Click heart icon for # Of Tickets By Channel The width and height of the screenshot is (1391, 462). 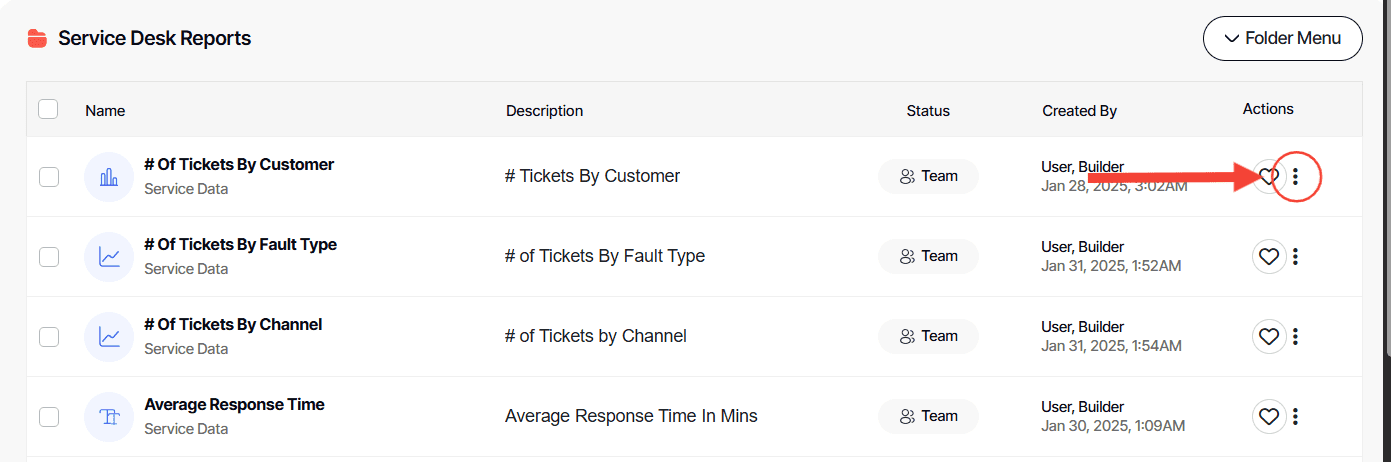pos(1268,337)
